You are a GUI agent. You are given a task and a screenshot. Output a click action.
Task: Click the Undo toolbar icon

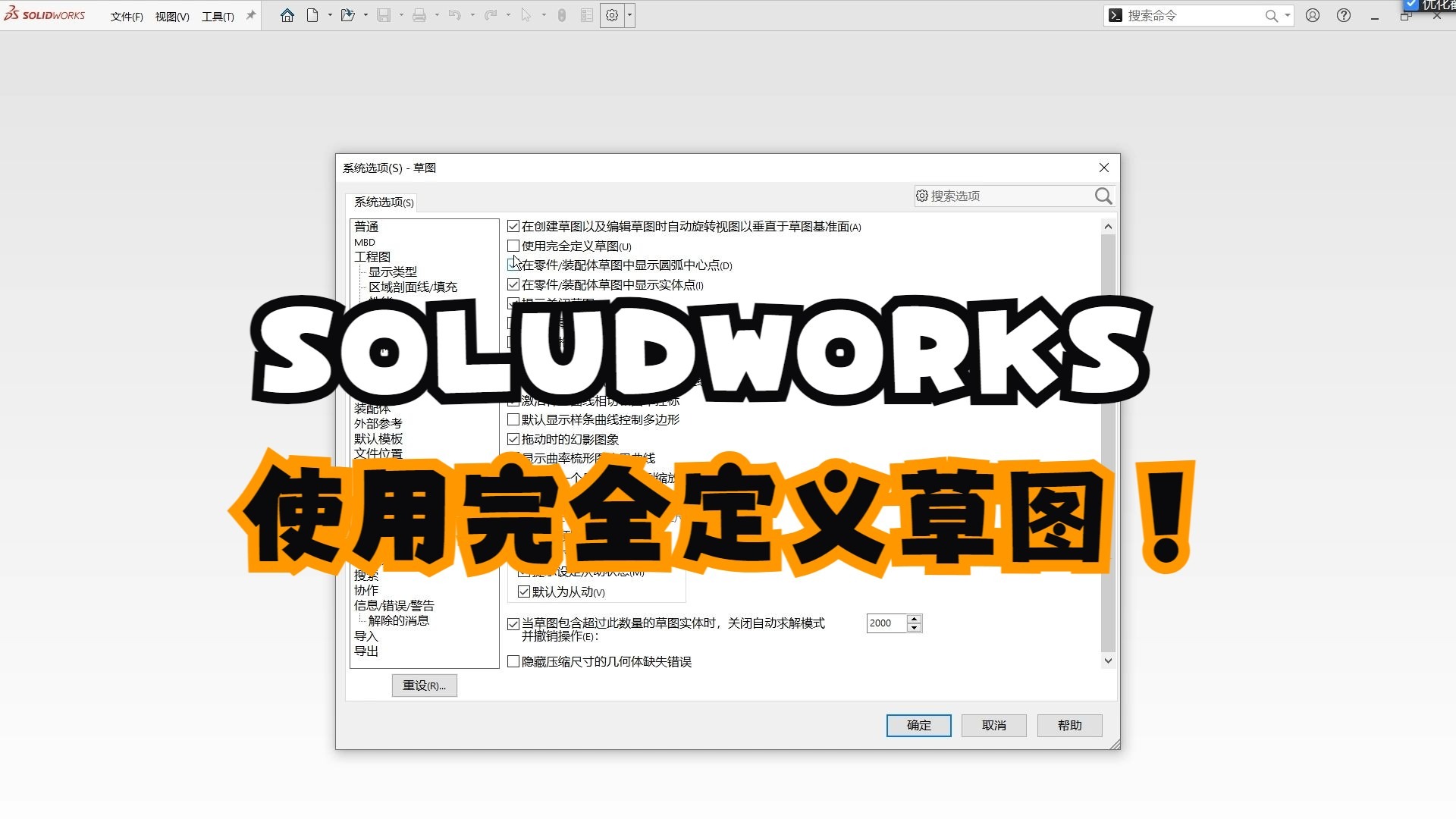click(455, 14)
